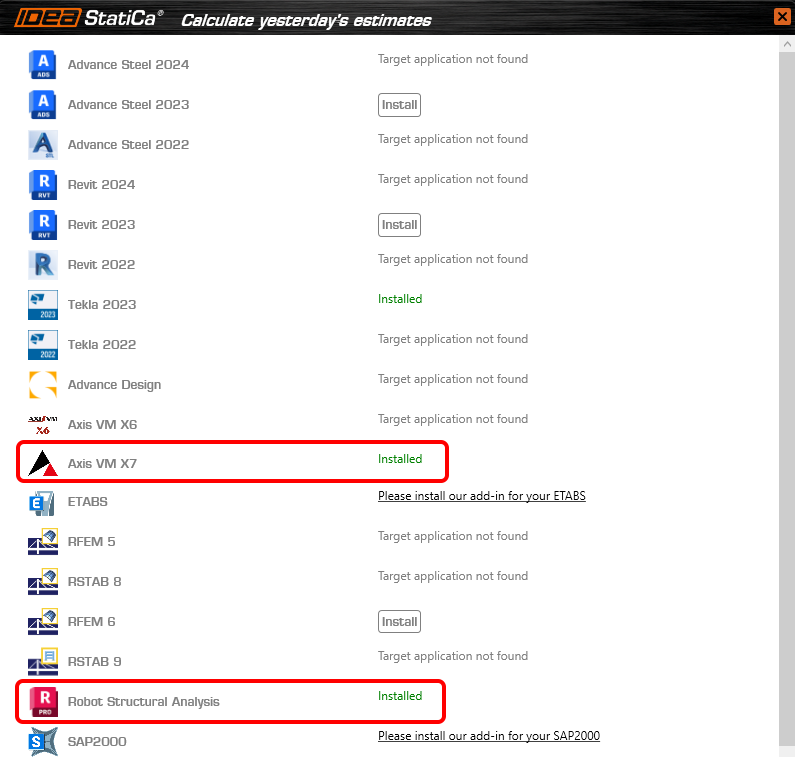Screen dimensions: 795x757
Task: Click the RSTAB 8 icon
Action: 43,582
